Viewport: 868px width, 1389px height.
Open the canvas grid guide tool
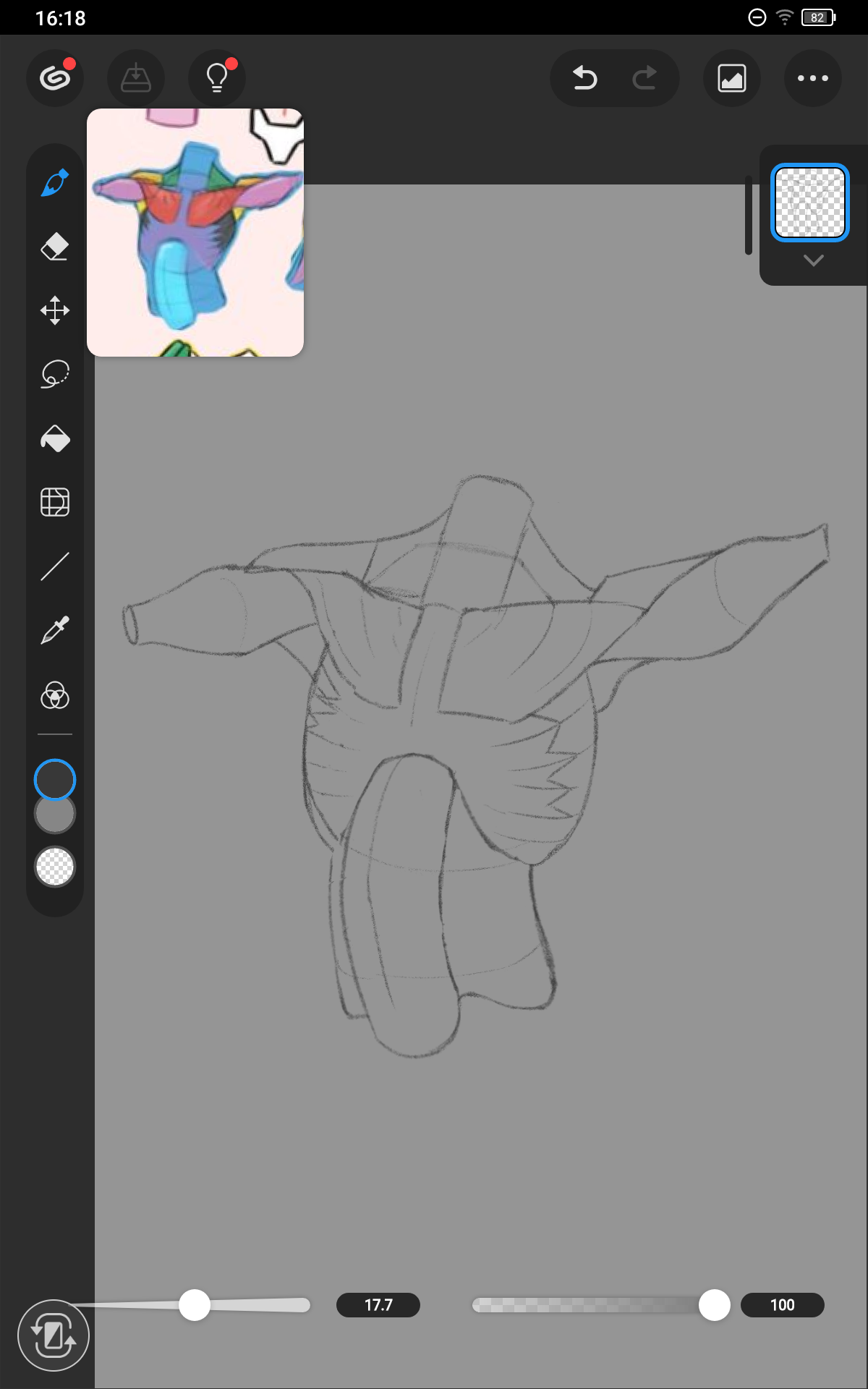[55, 502]
